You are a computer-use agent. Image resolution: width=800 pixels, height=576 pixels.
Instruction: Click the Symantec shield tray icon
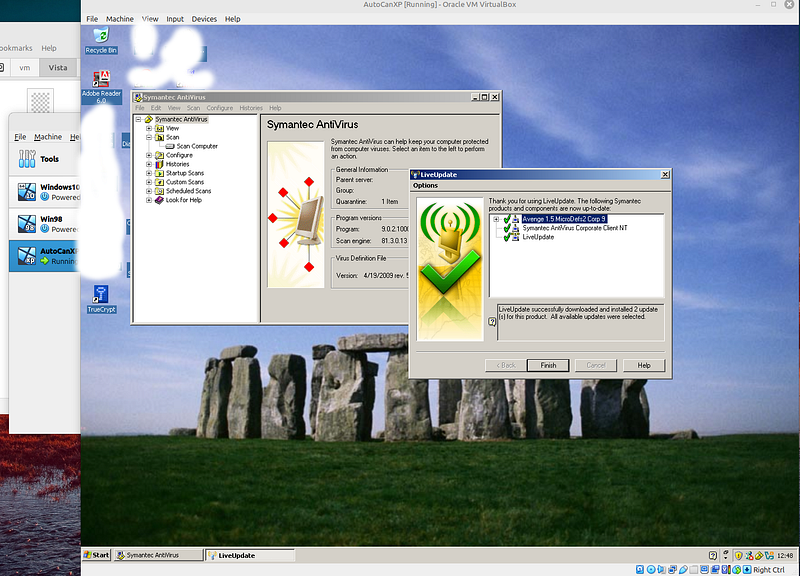pyautogui.click(x=759, y=556)
